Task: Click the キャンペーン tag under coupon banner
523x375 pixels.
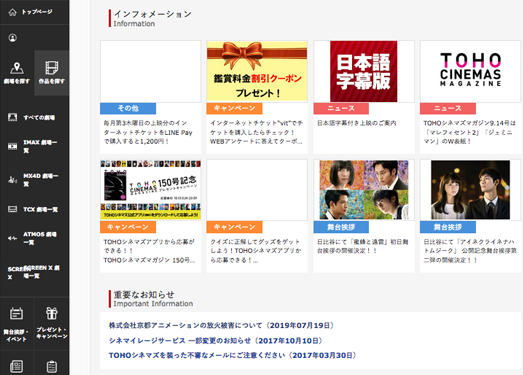Action: click(x=234, y=108)
